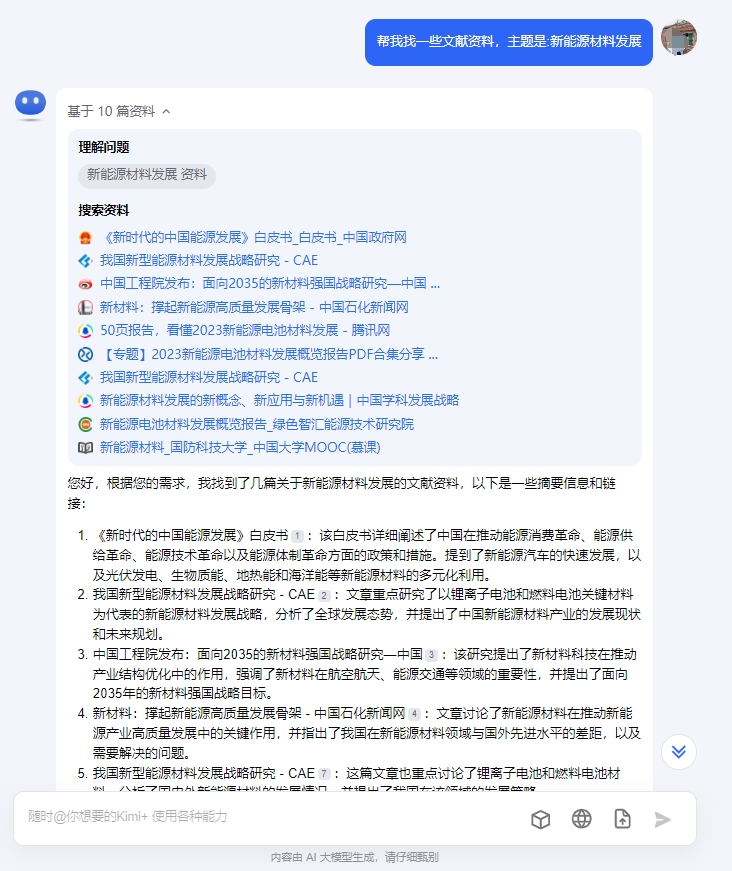
Task: Click the book icon beside 中国大学MOOC result
Action: (x=85, y=448)
